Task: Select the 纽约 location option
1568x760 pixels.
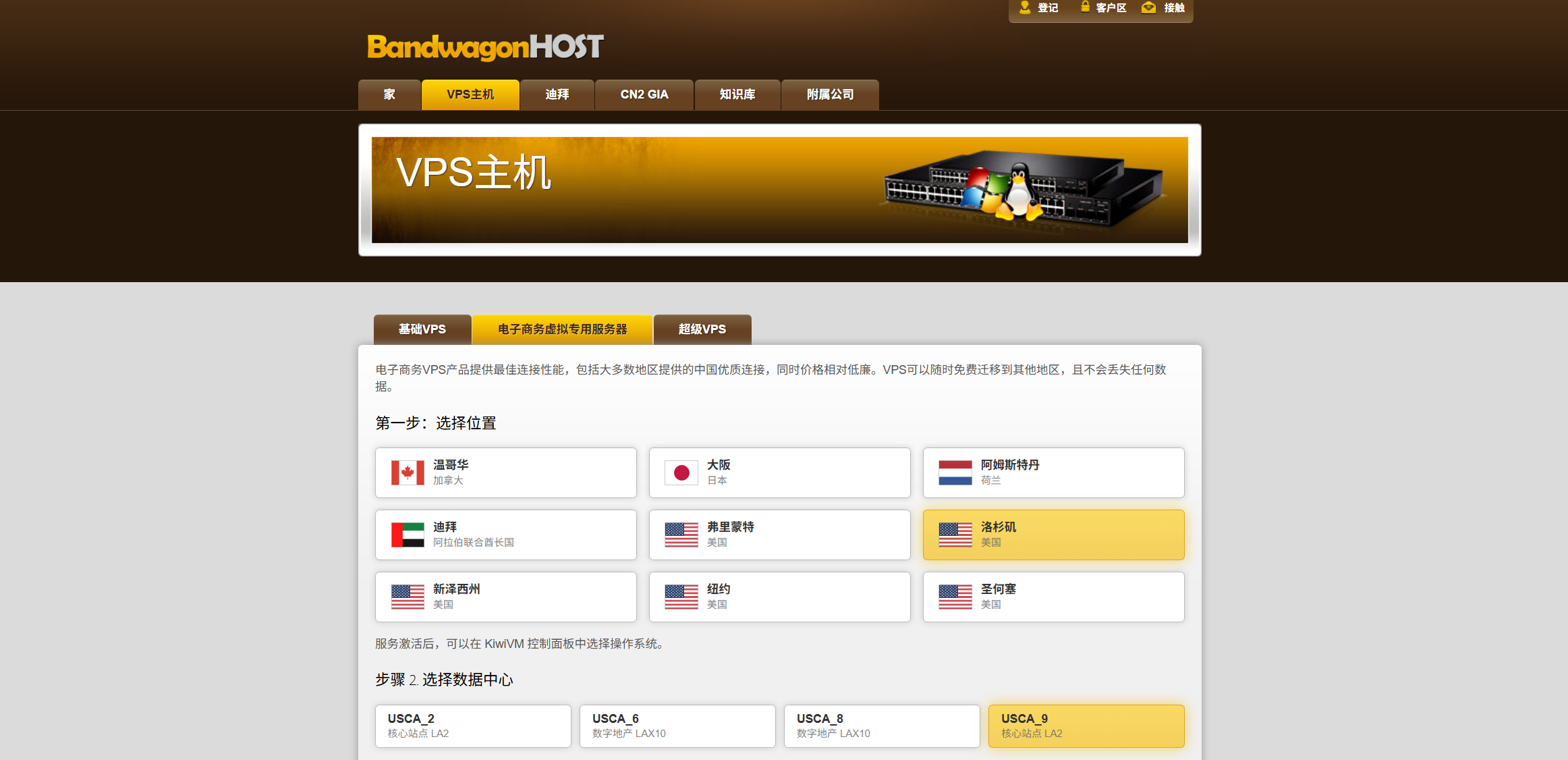Action: (x=779, y=597)
